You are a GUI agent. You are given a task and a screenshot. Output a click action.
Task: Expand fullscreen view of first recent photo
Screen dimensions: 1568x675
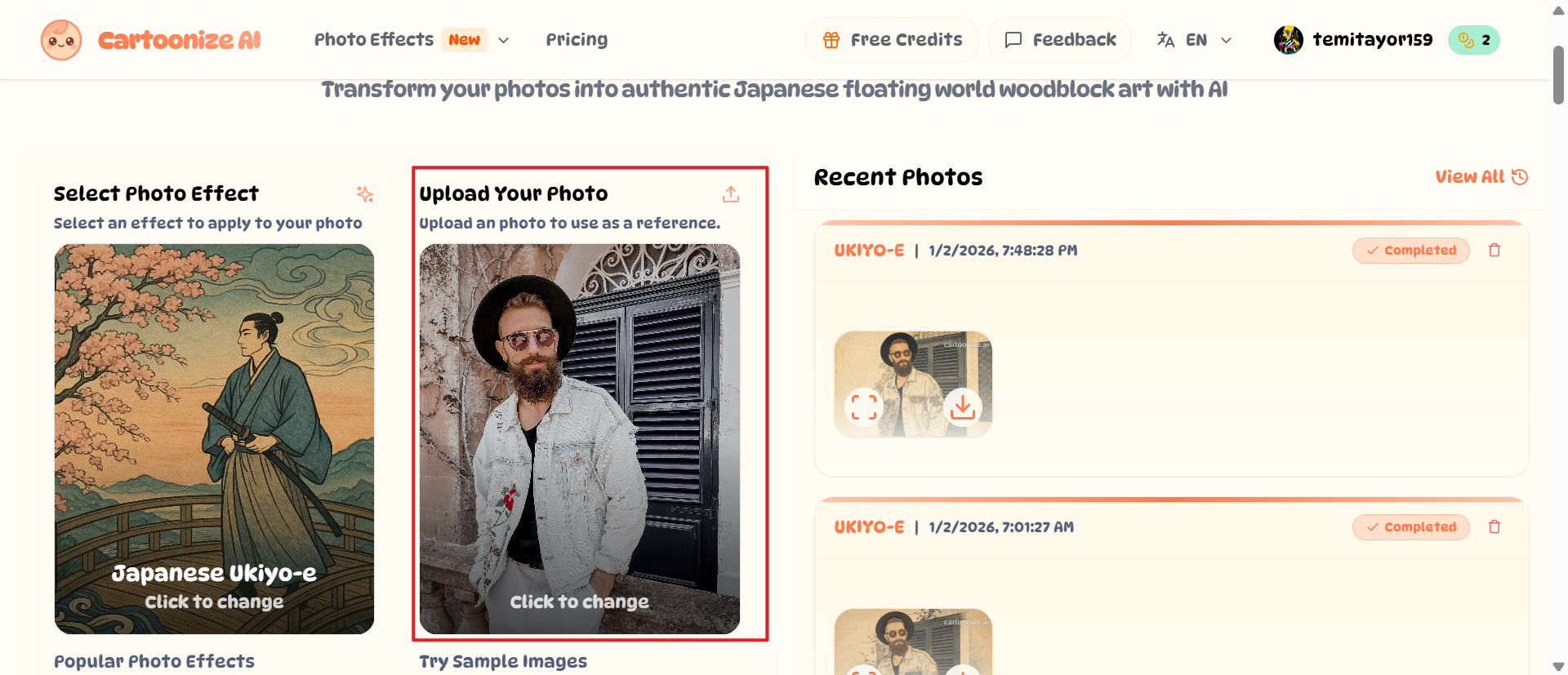pos(864,406)
